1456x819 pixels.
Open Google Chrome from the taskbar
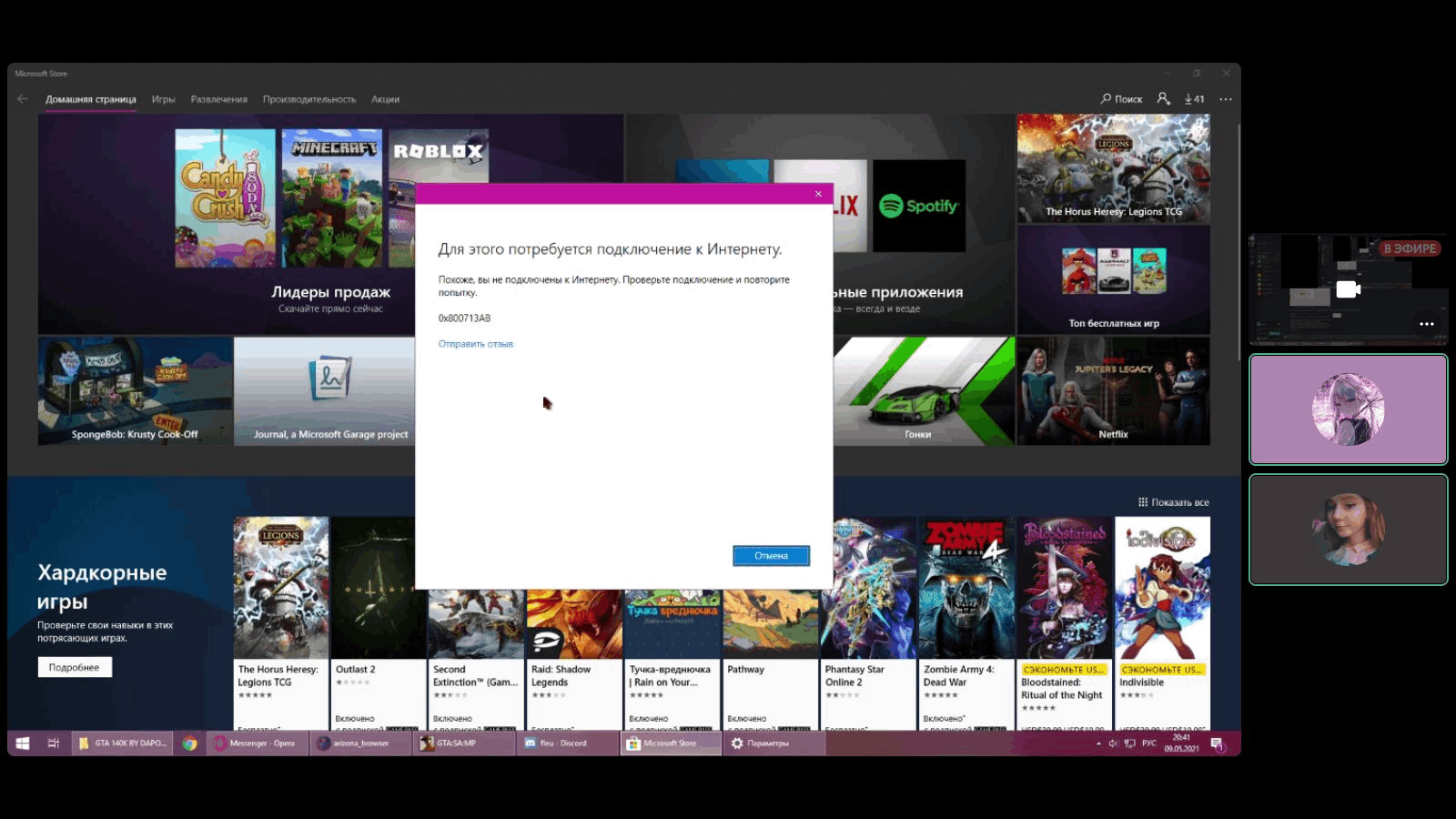(x=189, y=743)
